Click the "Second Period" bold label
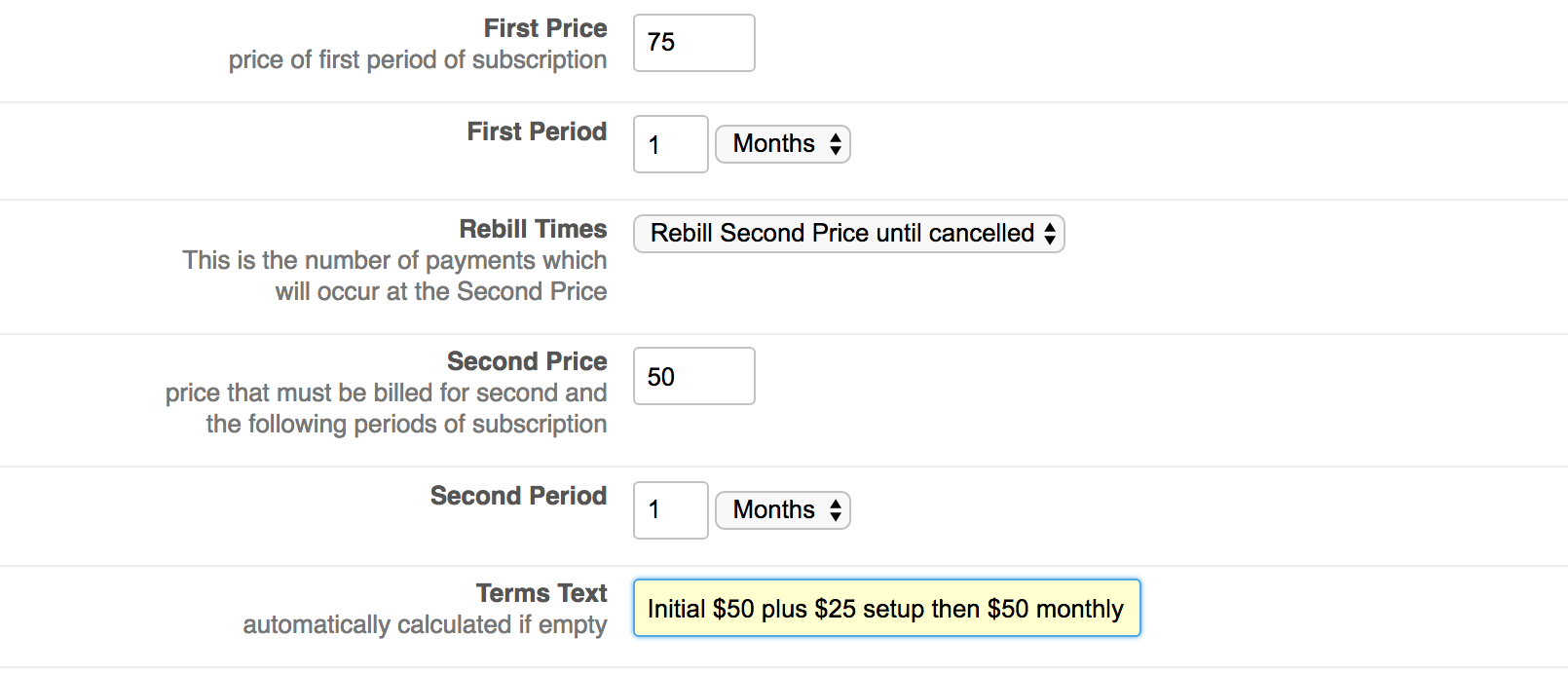This screenshot has width=1568, height=674. pos(518,496)
